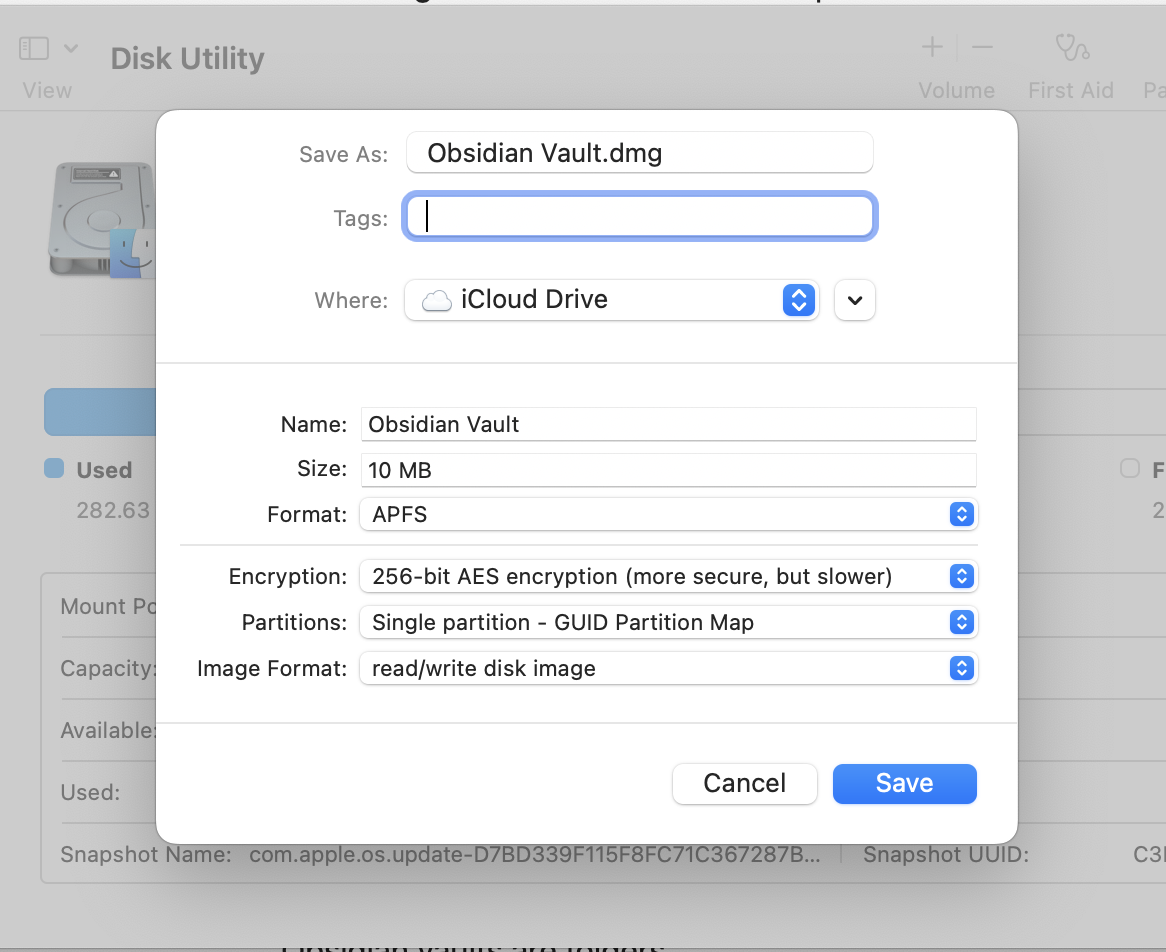Click the Cancel button
The image size is (1166, 952).
coord(744,783)
